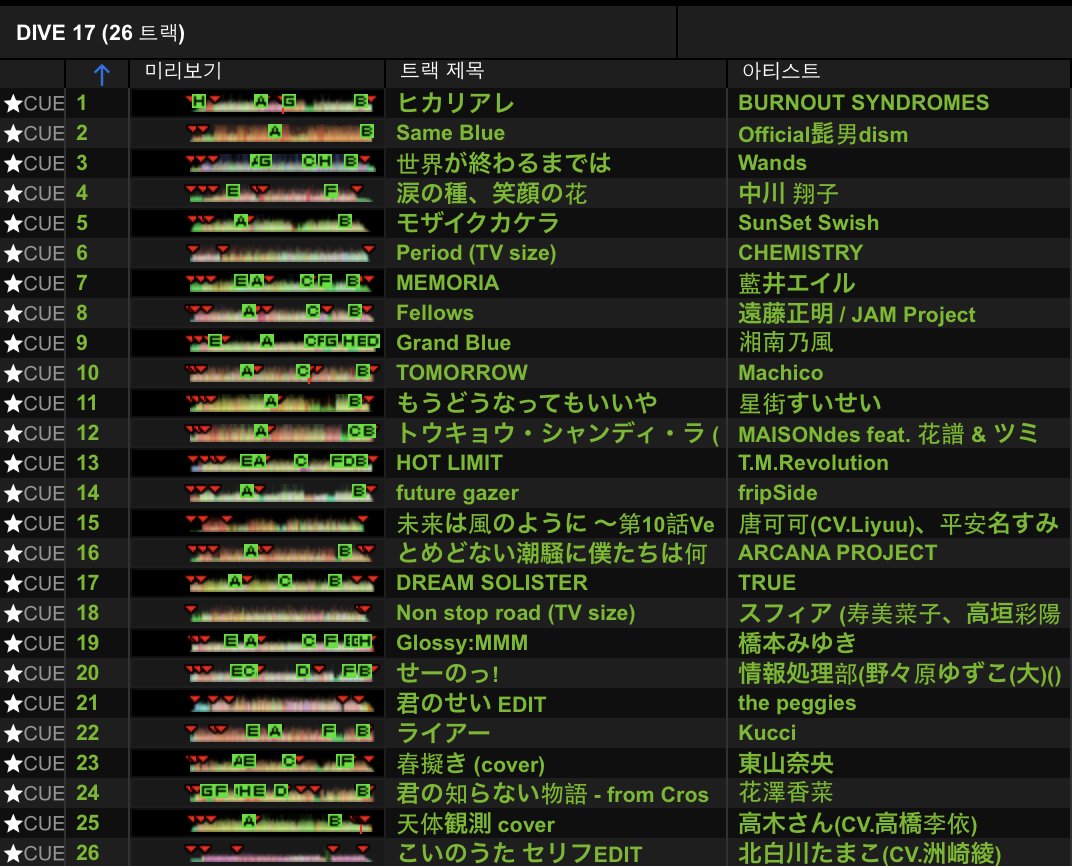The height and width of the screenshot is (866, 1072).
Task: Select track title 春擬き (cover)
Action: (x=470, y=763)
